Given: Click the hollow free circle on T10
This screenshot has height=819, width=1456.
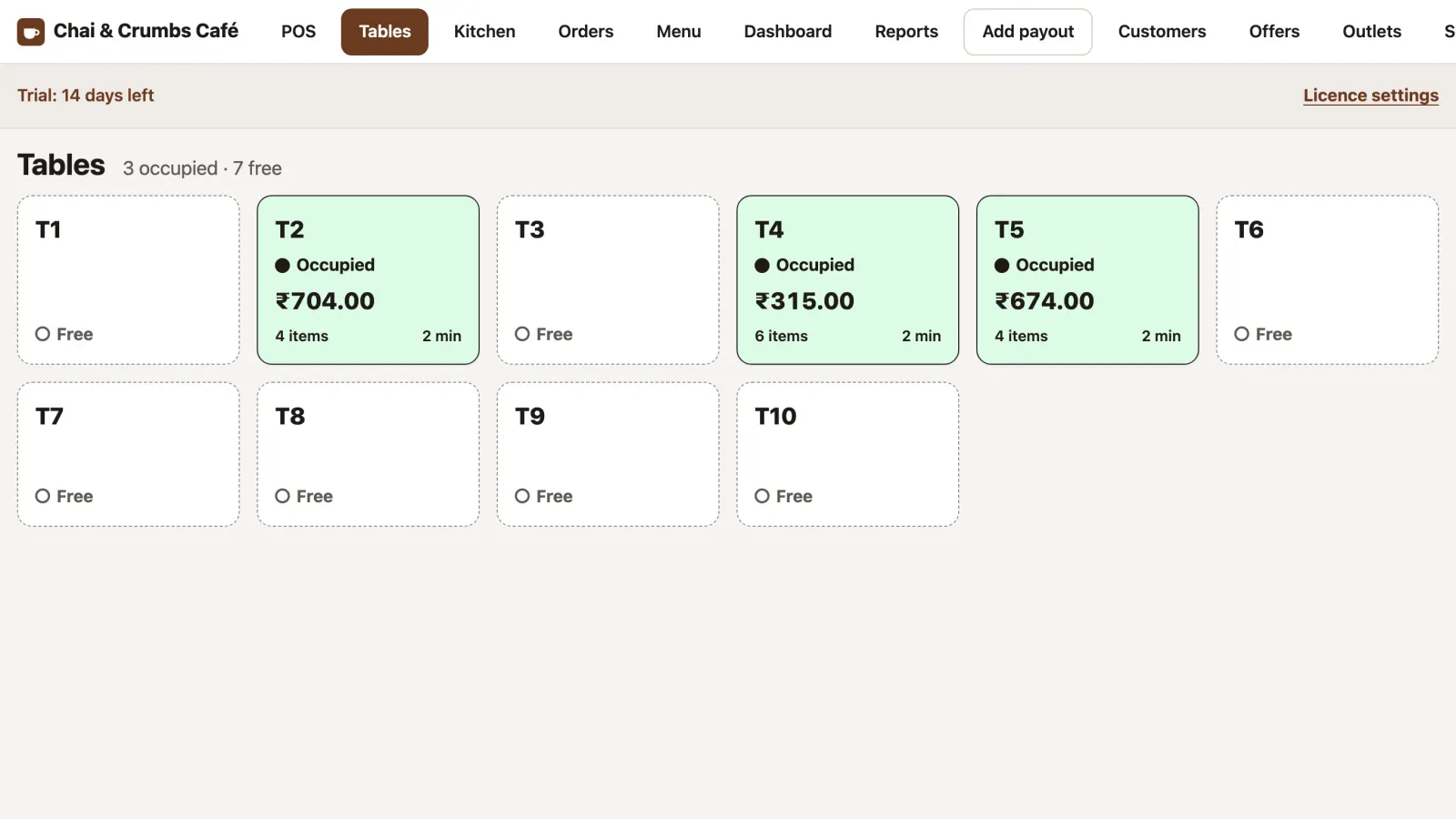Looking at the screenshot, I should coord(762,496).
